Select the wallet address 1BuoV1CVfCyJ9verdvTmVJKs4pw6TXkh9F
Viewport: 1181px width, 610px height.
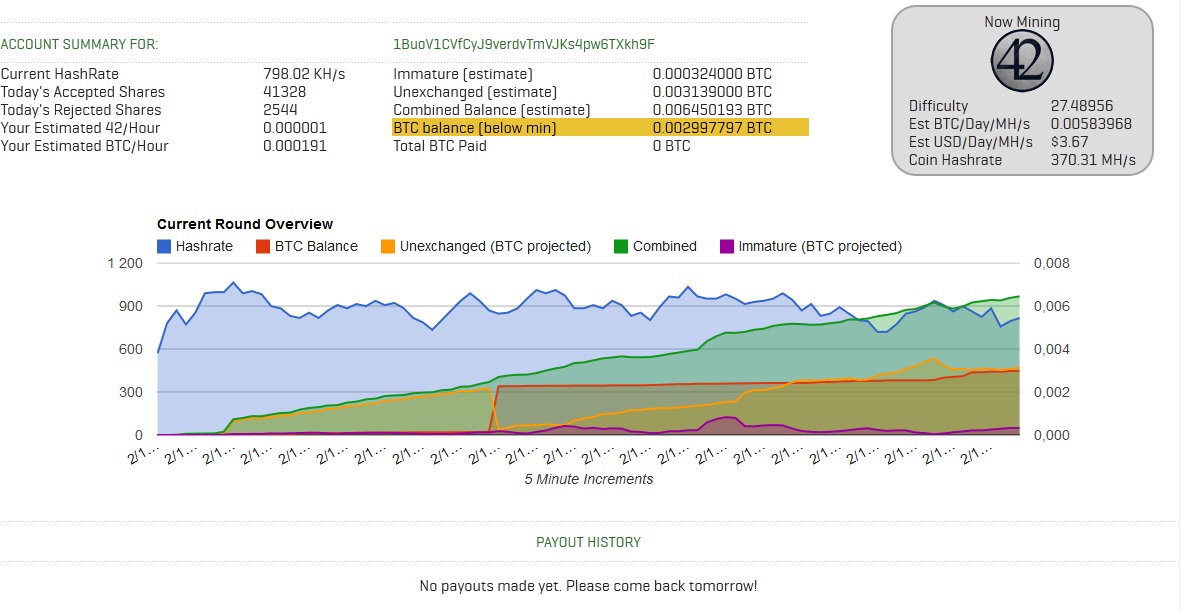tap(524, 44)
